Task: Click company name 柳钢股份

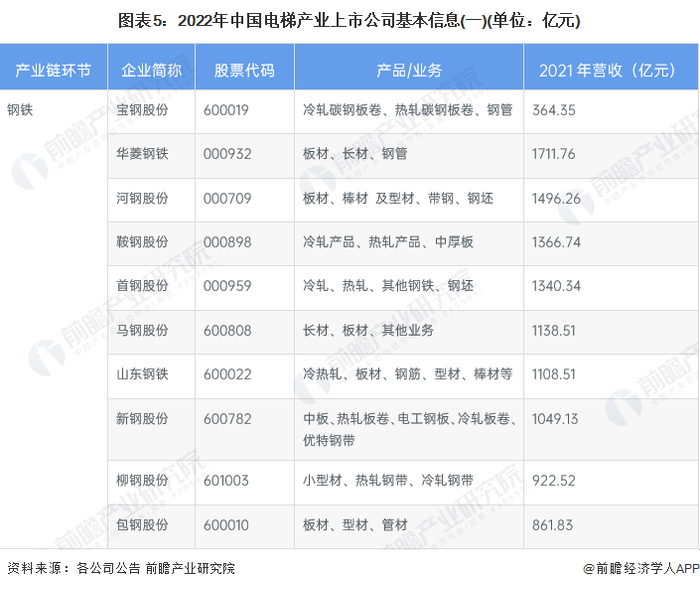Action: point(142,480)
